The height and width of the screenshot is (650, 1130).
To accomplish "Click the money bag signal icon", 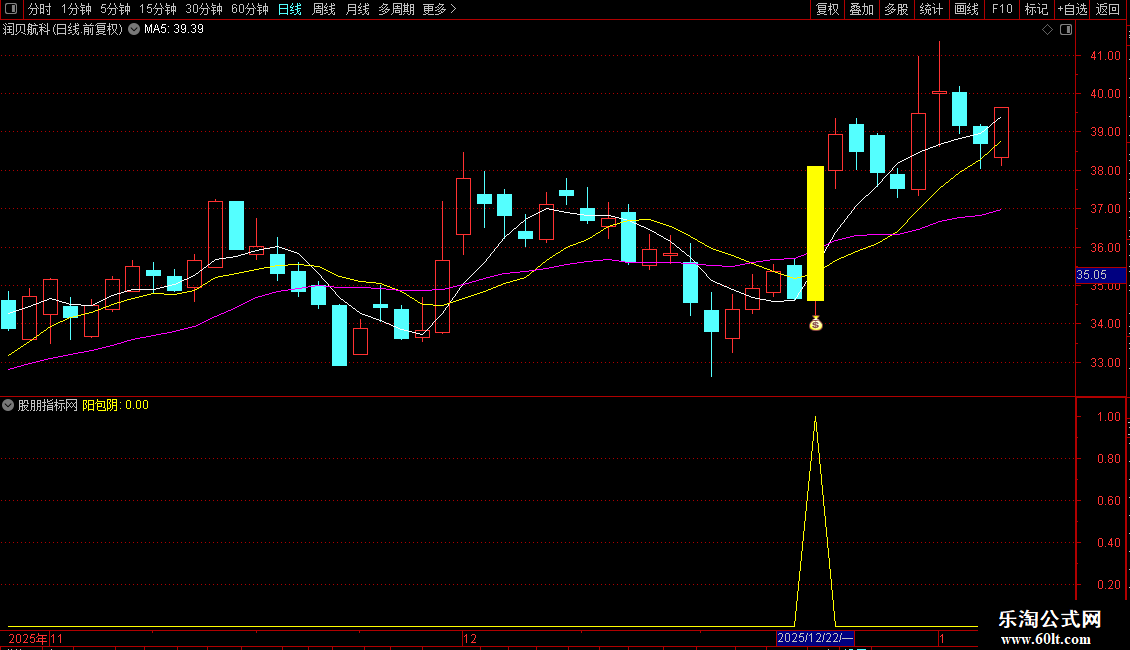I will [815, 324].
